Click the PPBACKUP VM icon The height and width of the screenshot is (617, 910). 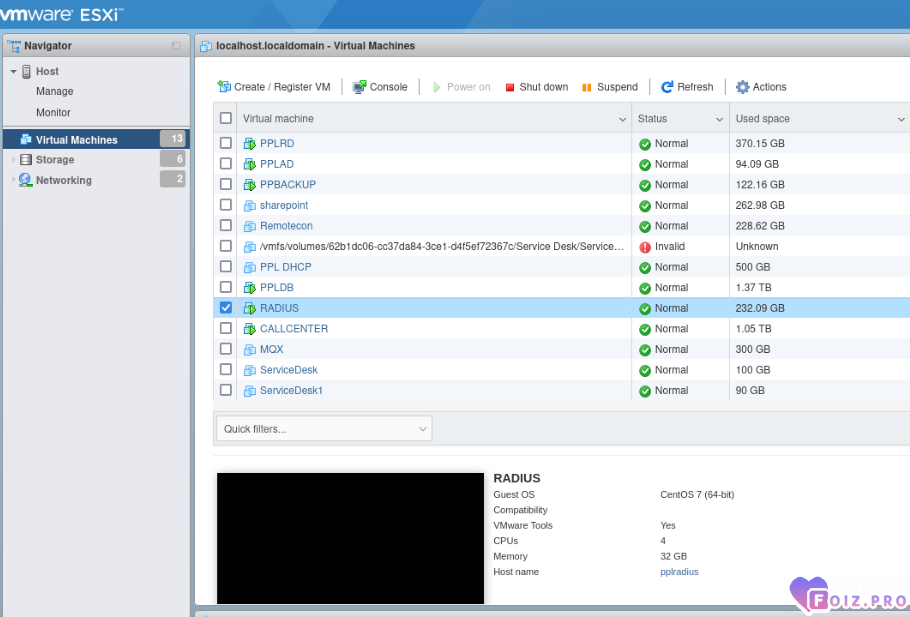(250, 185)
